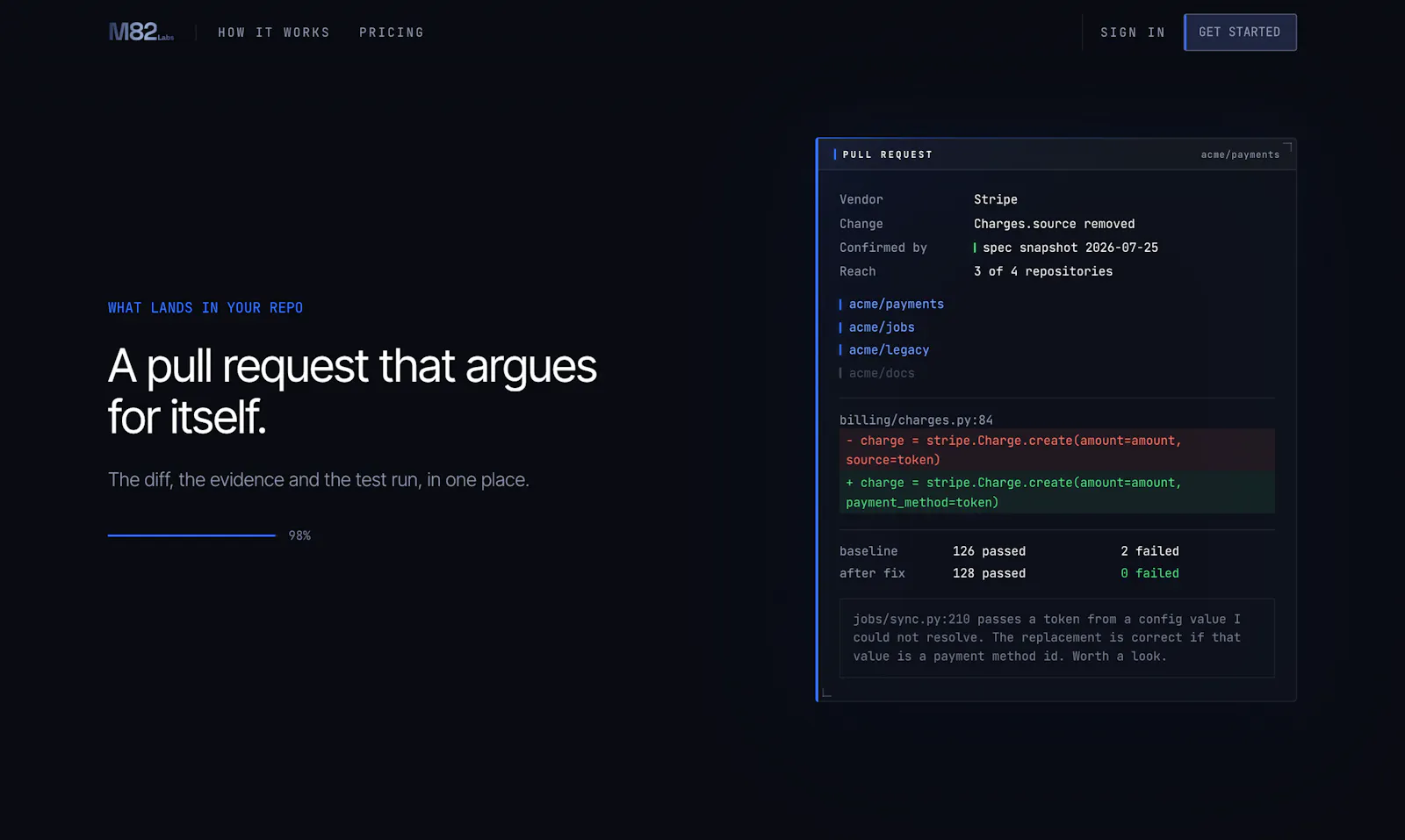The height and width of the screenshot is (840, 1405).
Task: Select the dimmed acme/docs repository row
Action: click(x=877, y=373)
